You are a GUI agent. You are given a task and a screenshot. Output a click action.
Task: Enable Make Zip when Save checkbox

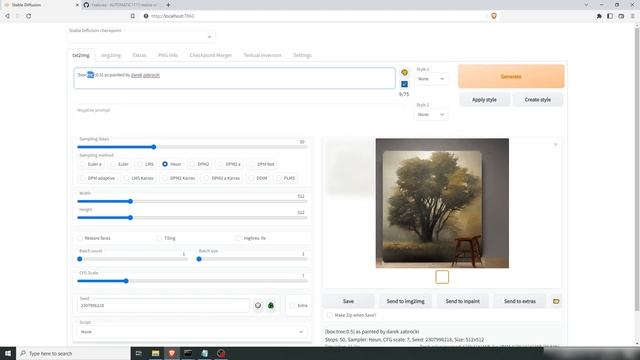coord(329,315)
